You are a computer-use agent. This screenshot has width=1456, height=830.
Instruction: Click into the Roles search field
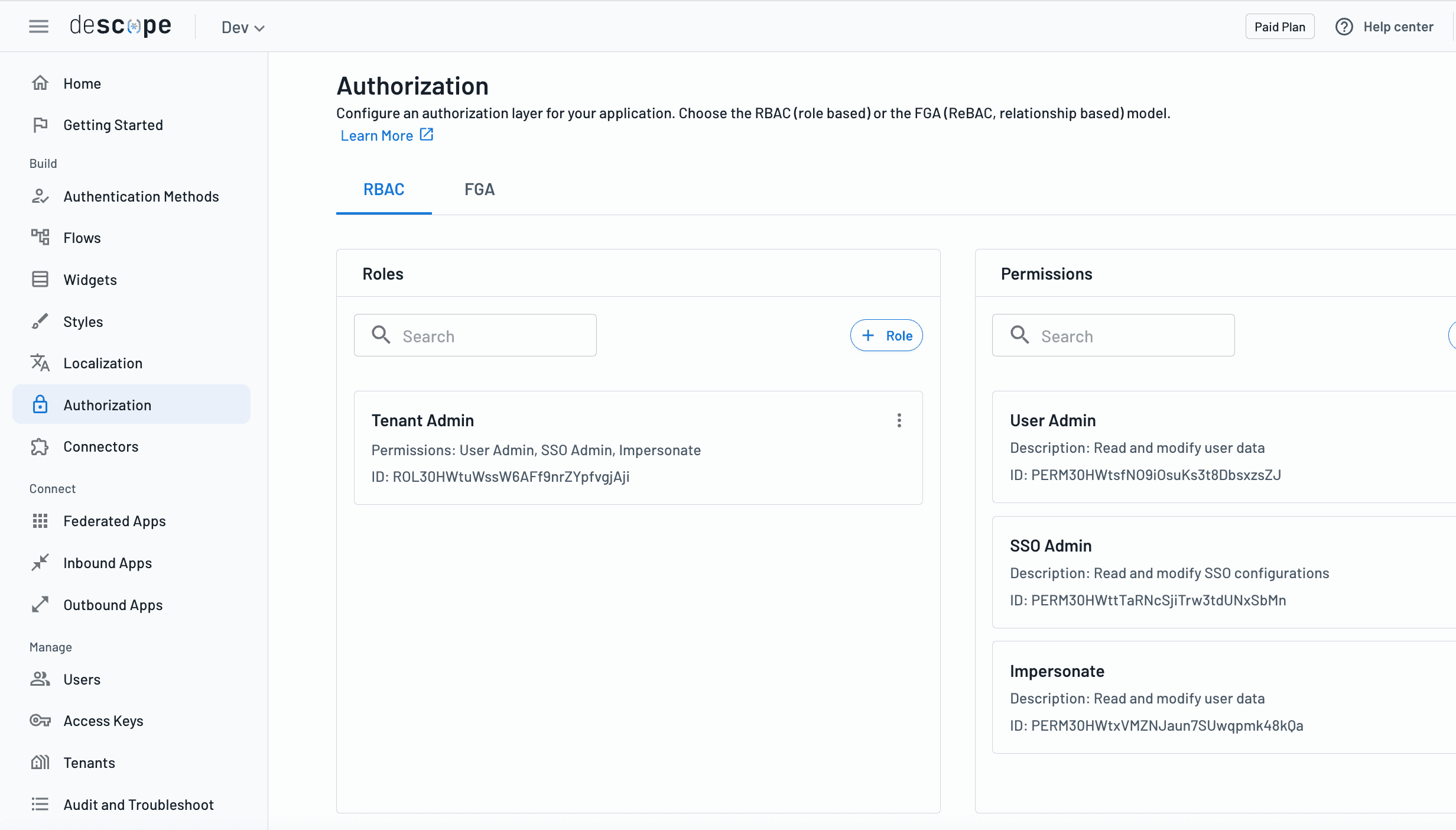(x=474, y=335)
